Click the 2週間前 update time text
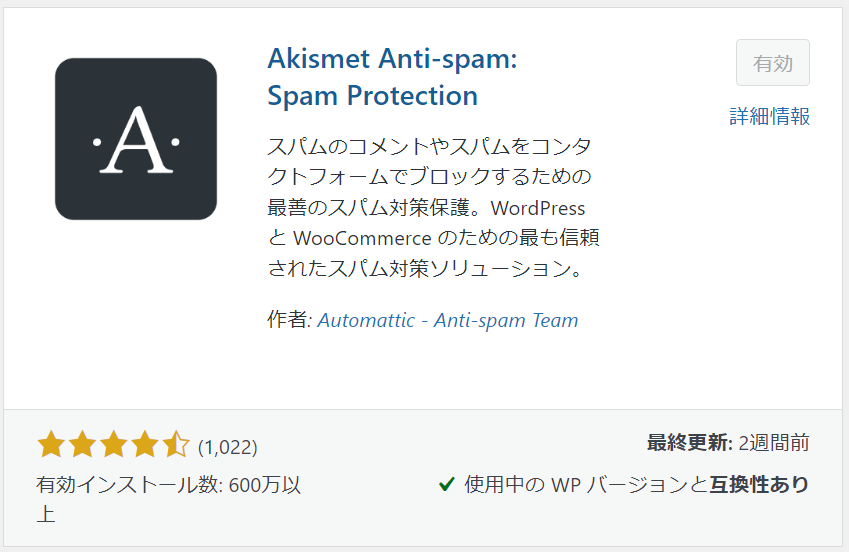849x552 pixels. (x=774, y=443)
